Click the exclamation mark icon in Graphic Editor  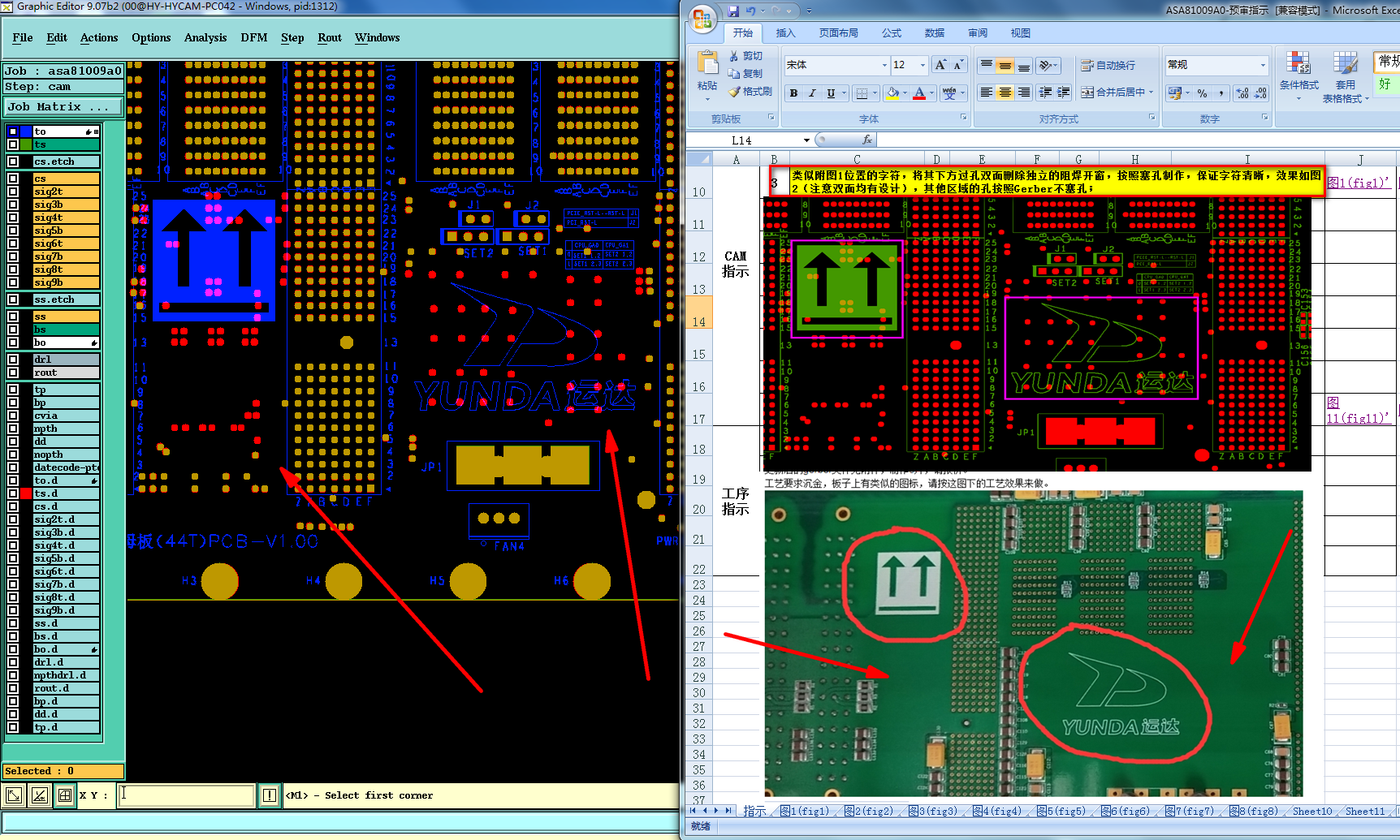pos(270,795)
